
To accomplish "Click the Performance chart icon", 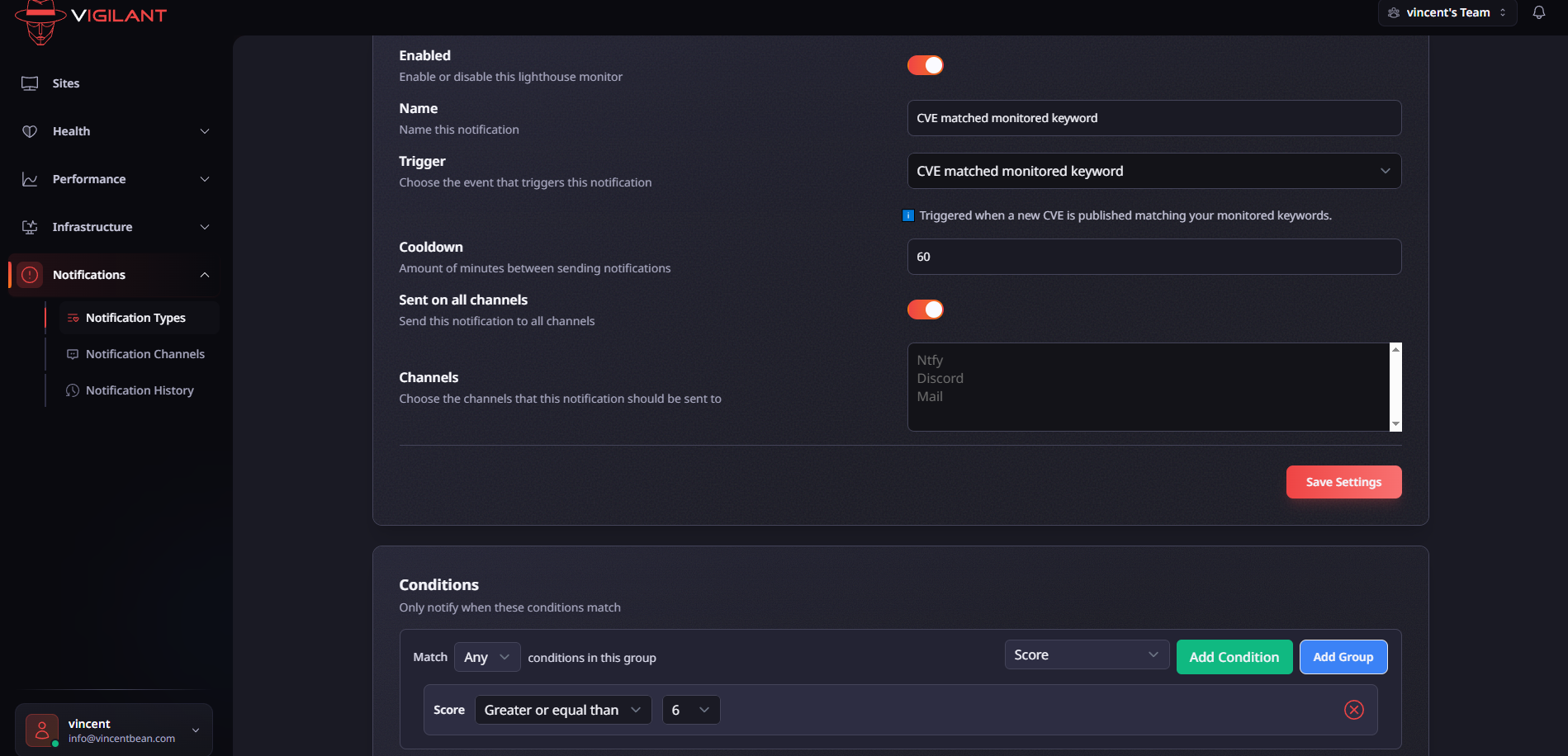I will point(30,179).
